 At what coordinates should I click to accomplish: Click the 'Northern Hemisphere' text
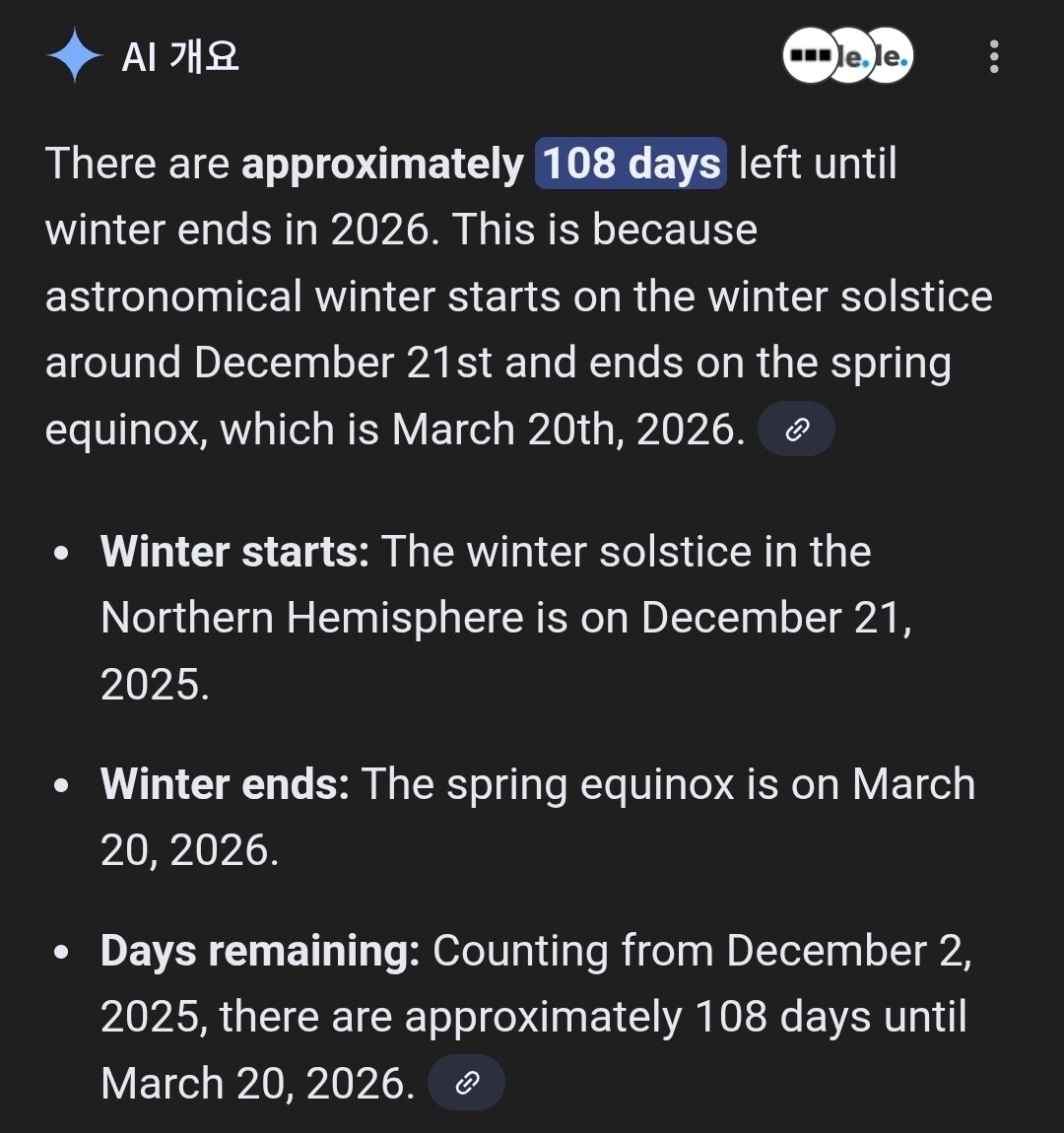pyautogui.click(x=311, y=619)
